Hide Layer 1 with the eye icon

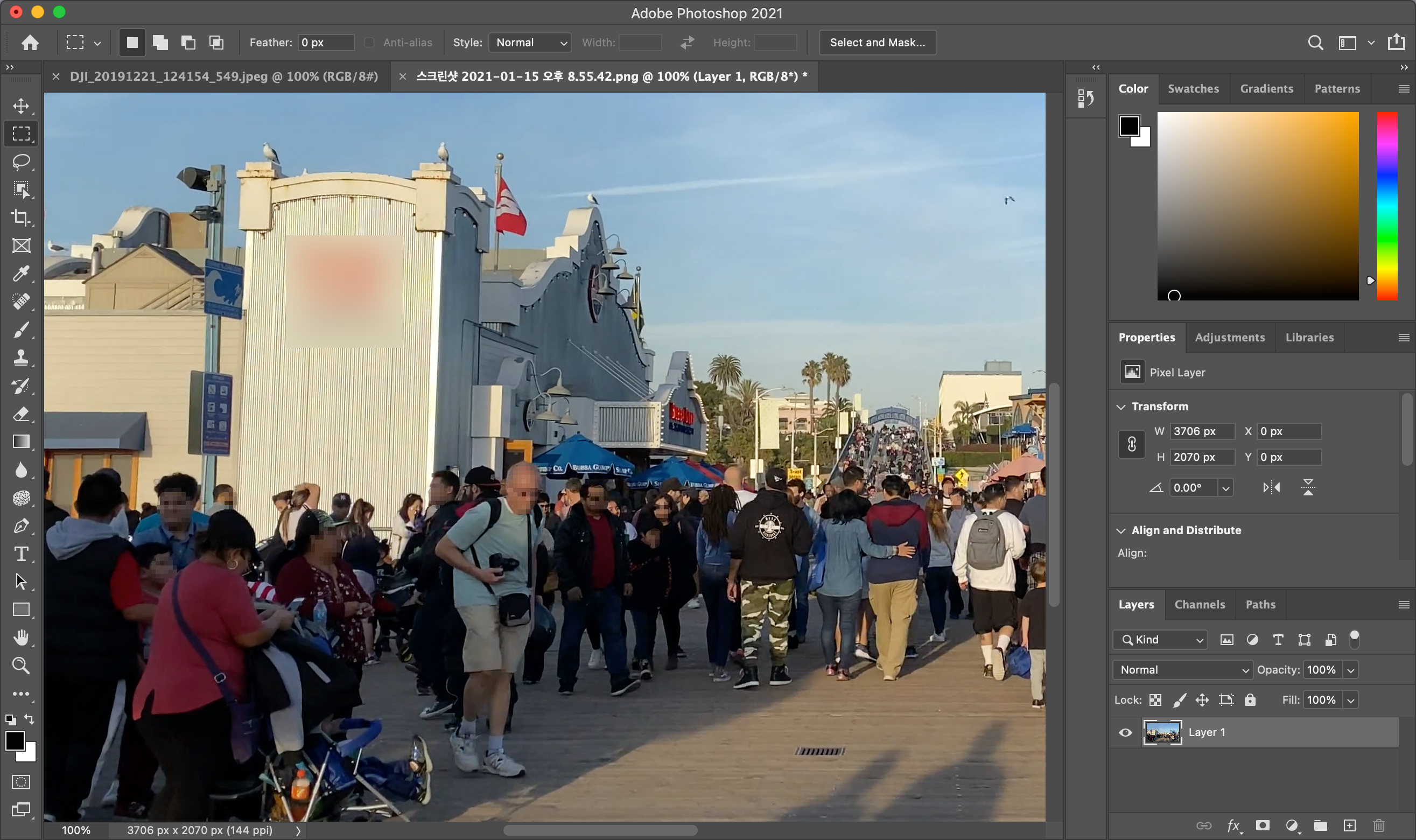click(x=1125, y=732)
